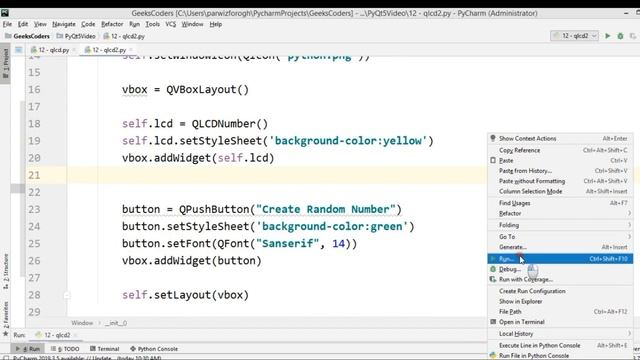Image resolution: width=640 pixels, height=360 pixels.
Task: Choose Execute Line in Python Console
Action: point(560,345)
